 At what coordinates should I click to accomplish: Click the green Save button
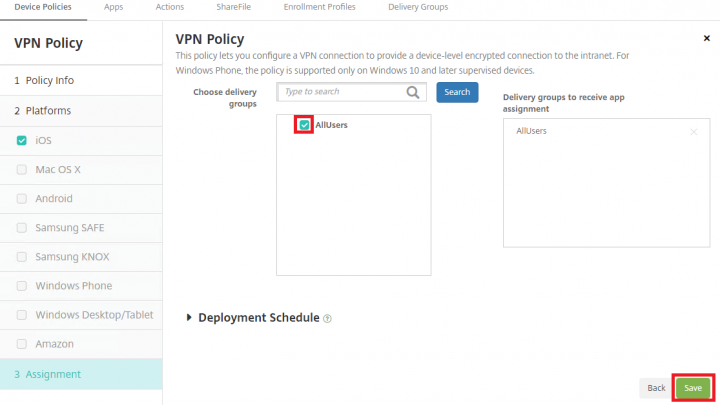[x=692, y=387]
